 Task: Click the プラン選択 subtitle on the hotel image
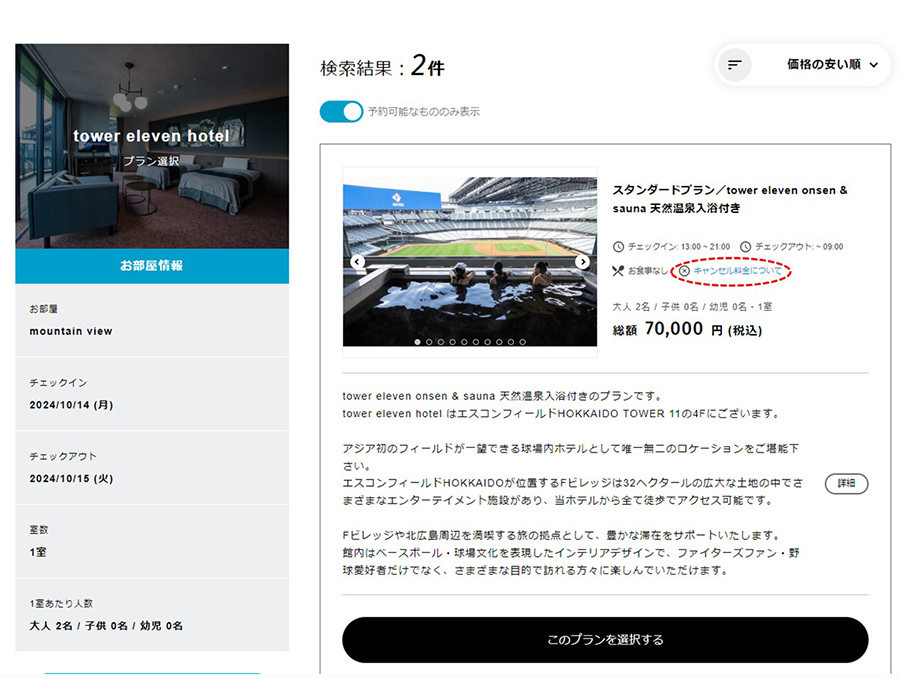(152, 161)
